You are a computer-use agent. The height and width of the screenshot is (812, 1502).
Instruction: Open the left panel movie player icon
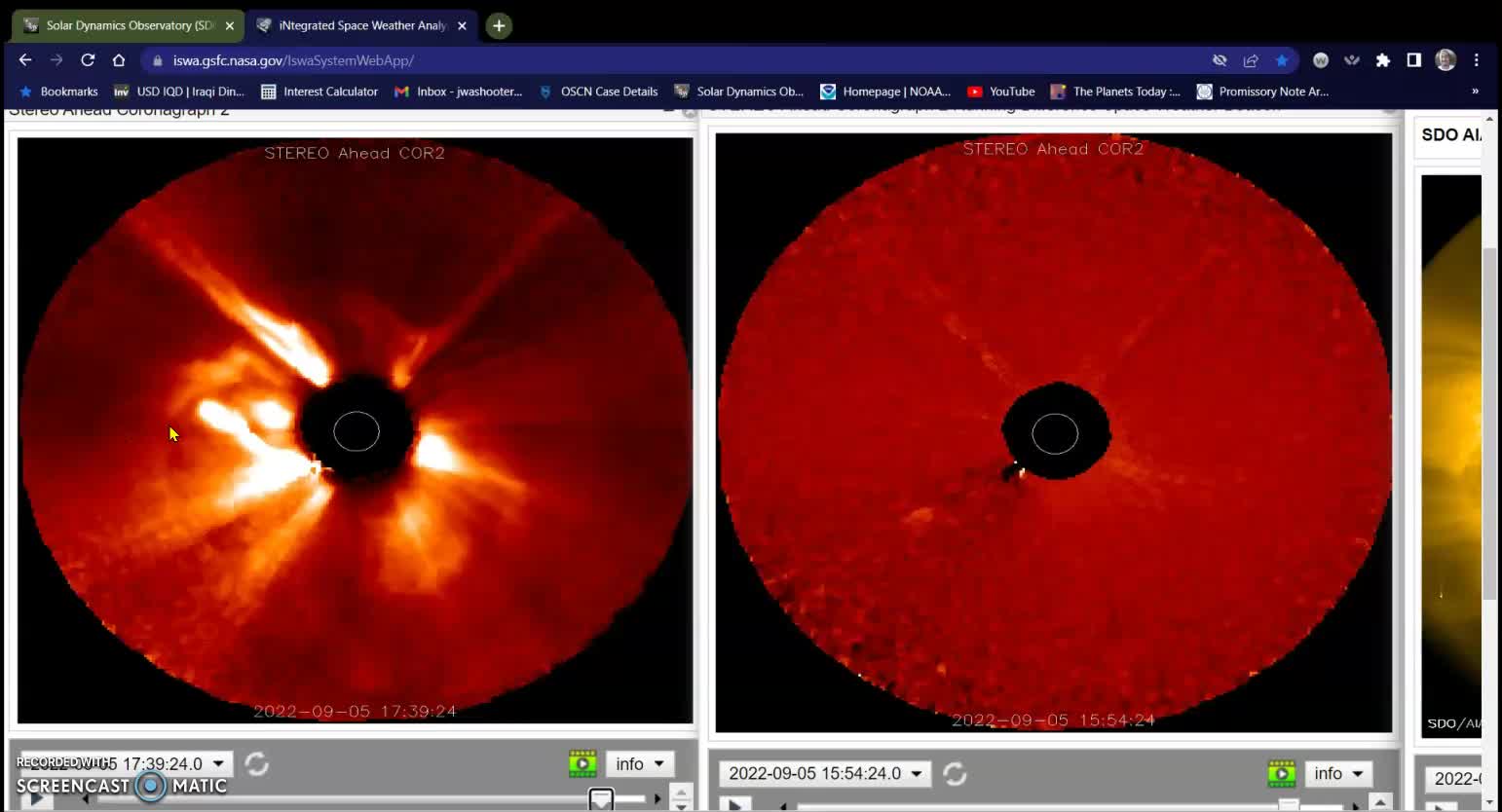coord(582,763)
